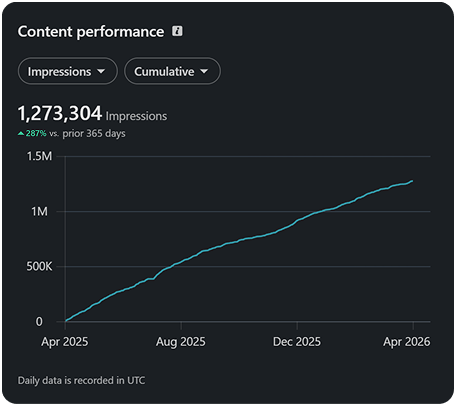Image resolution: width=456 pixels, height=406 pixels.
Task: Click the chart line start at zero
Action: click(x=66, y=321)
